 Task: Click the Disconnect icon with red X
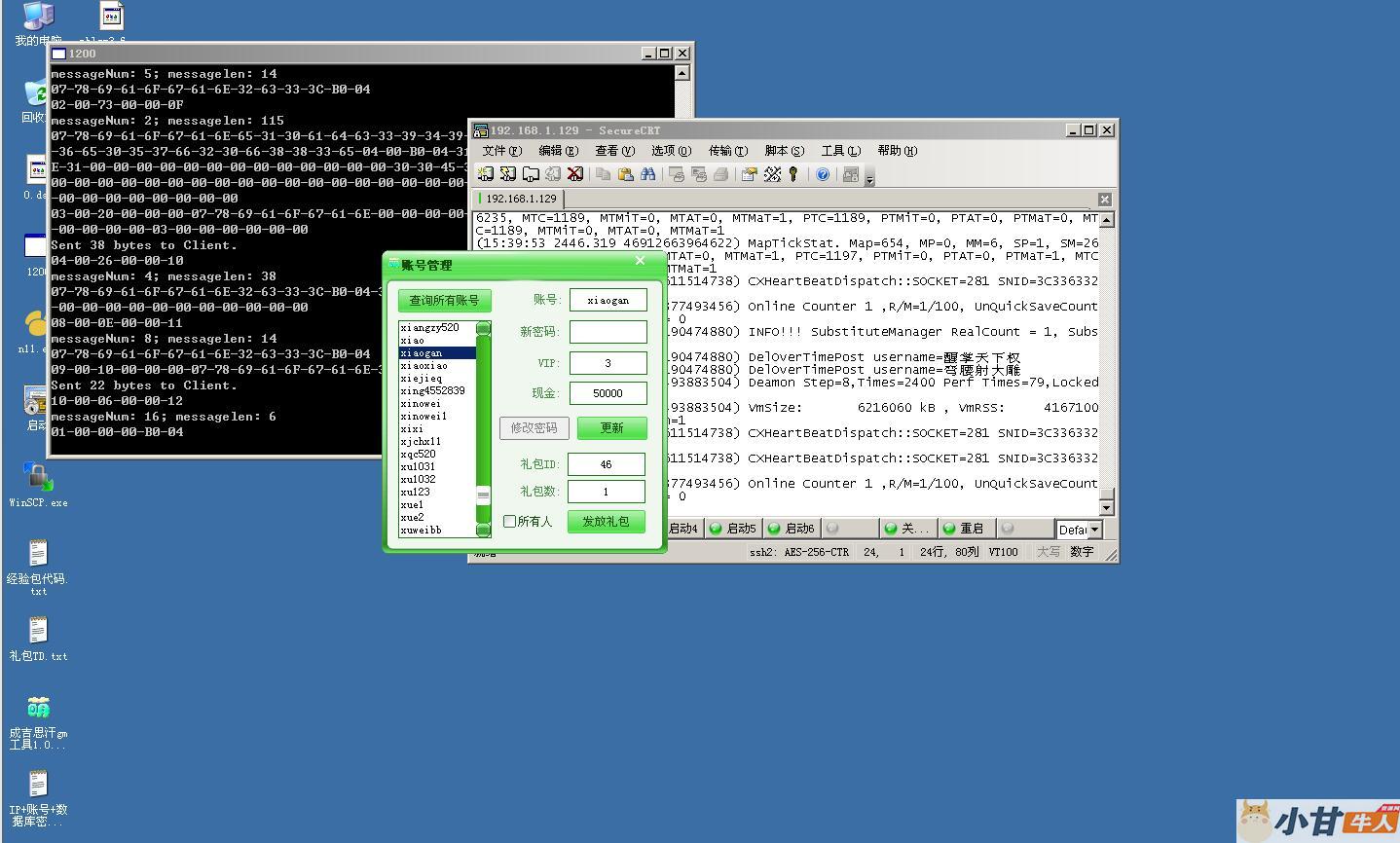click(x=574, y=174)
